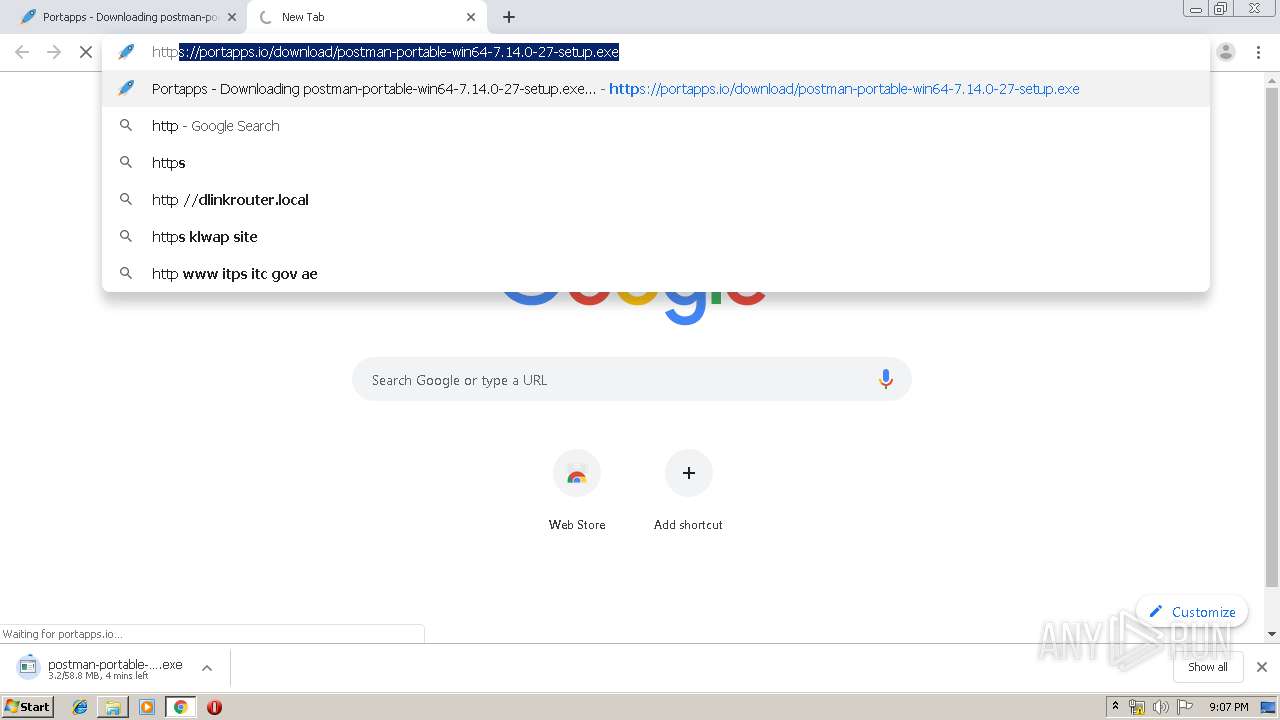Open the network tray icon
The width and height of the screenshot is (1280, 720).
1137,707
